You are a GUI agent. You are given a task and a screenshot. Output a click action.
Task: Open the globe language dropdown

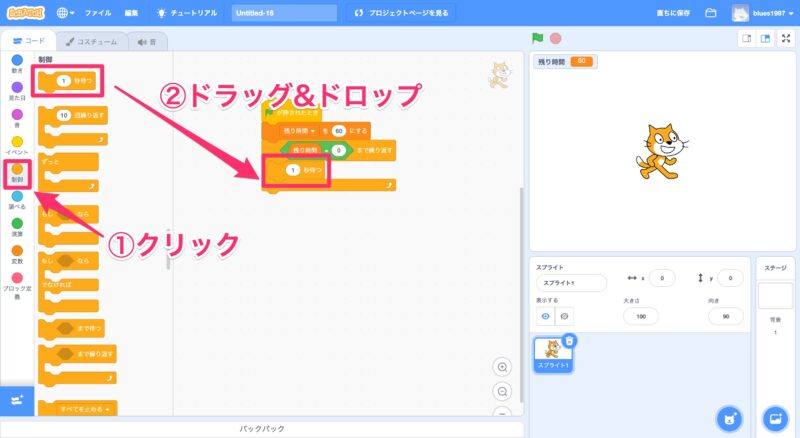[66, 13]
